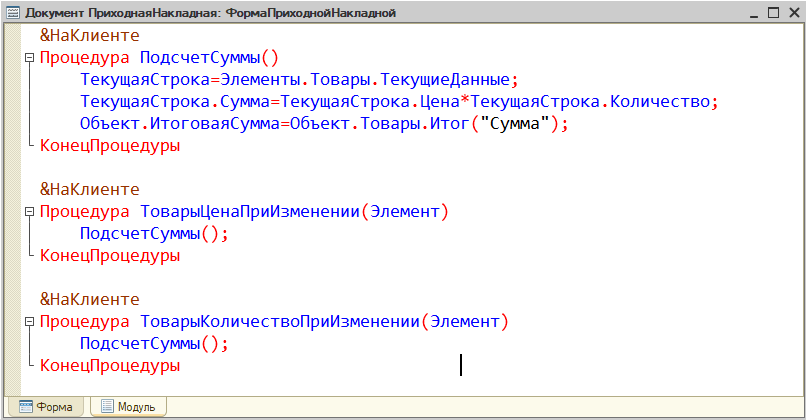The image size is (806, 420).
Task: Collapse the ПодсчетСуммы procedure block
Action: click(x=29, y=58)
